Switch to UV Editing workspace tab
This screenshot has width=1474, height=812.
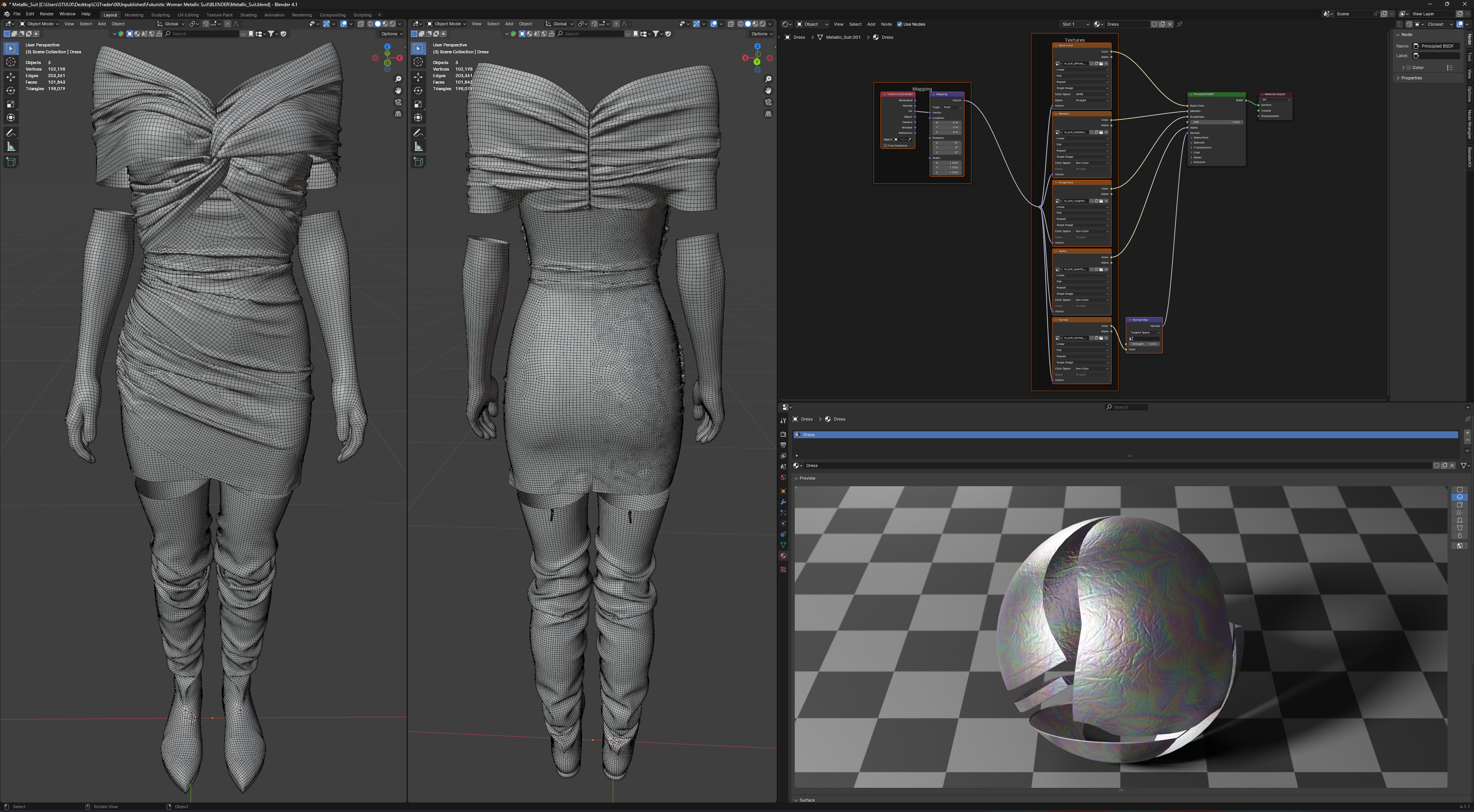[x=188, y=15]
